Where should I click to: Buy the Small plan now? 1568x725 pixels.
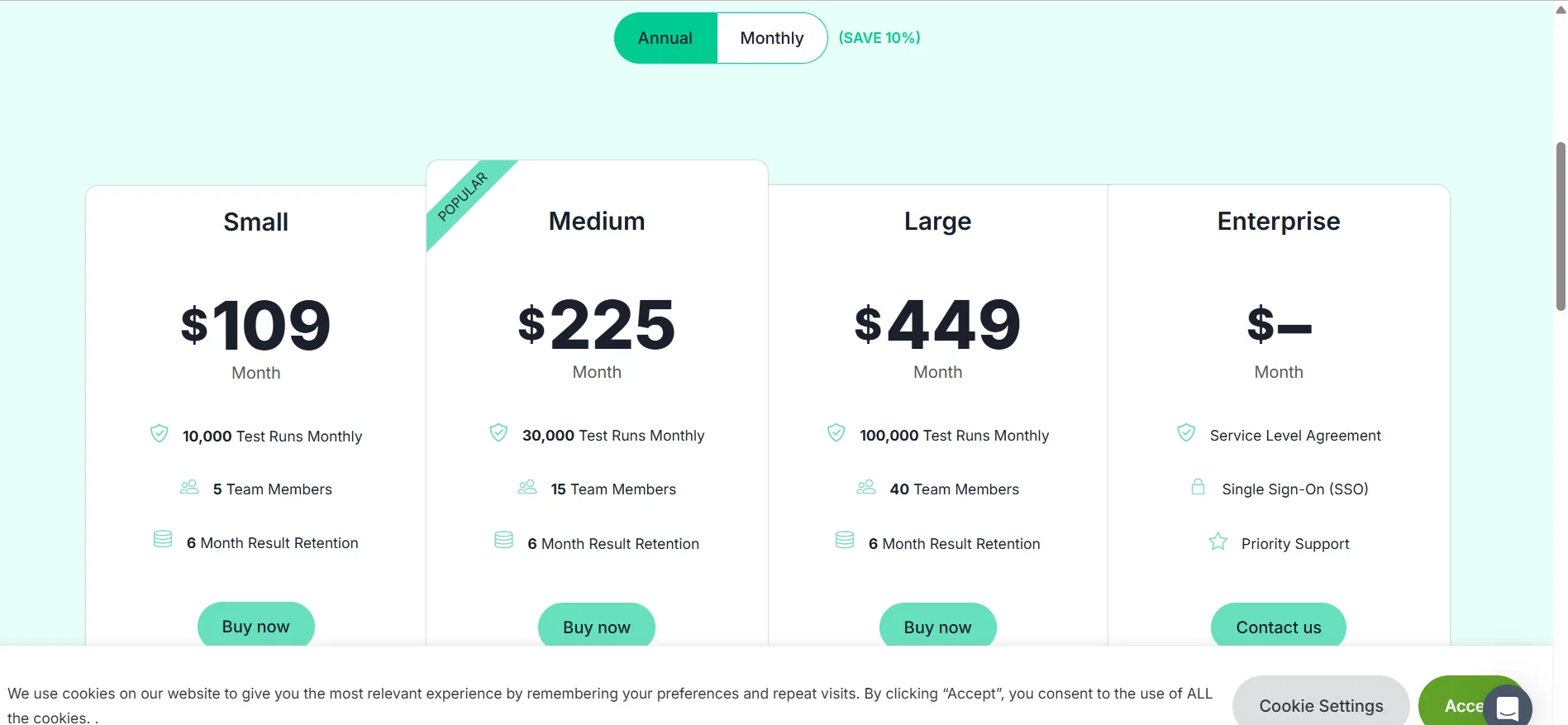(255, 626)
